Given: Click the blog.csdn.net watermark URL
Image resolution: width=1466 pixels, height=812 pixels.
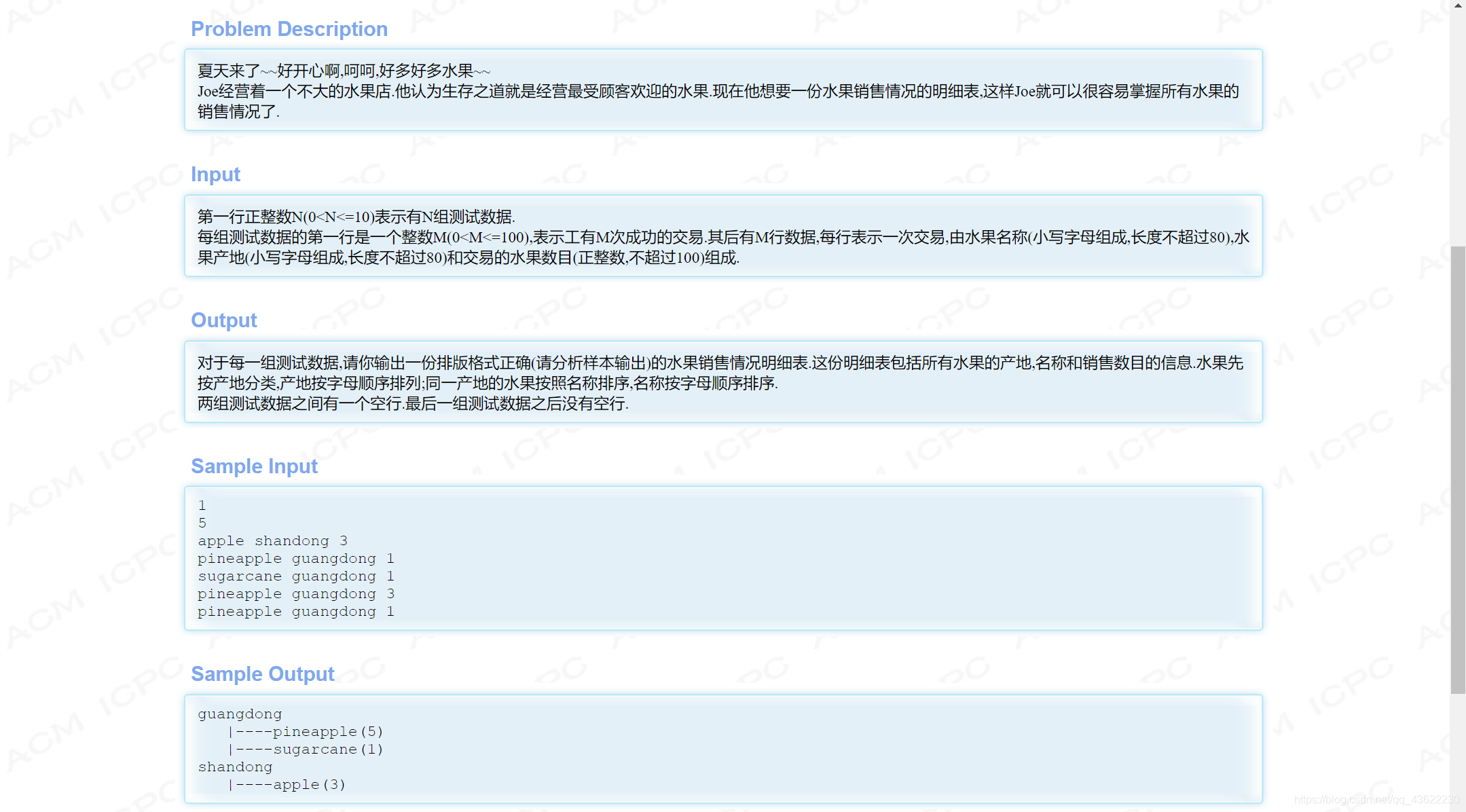Looking at the screenshot, I should [1376, 800].
